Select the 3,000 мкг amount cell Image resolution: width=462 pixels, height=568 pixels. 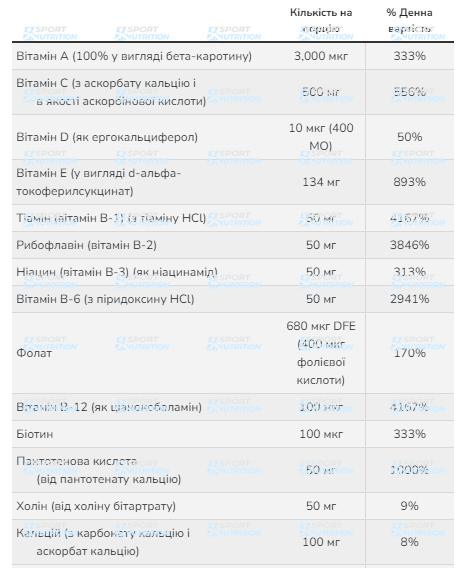321,56
